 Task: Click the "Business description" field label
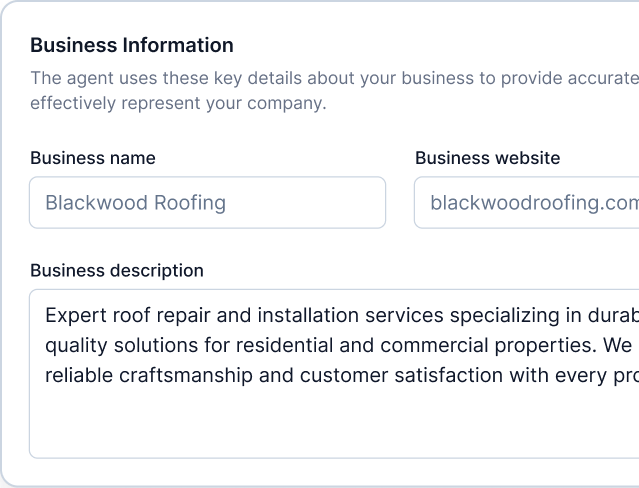click(117, 270)
